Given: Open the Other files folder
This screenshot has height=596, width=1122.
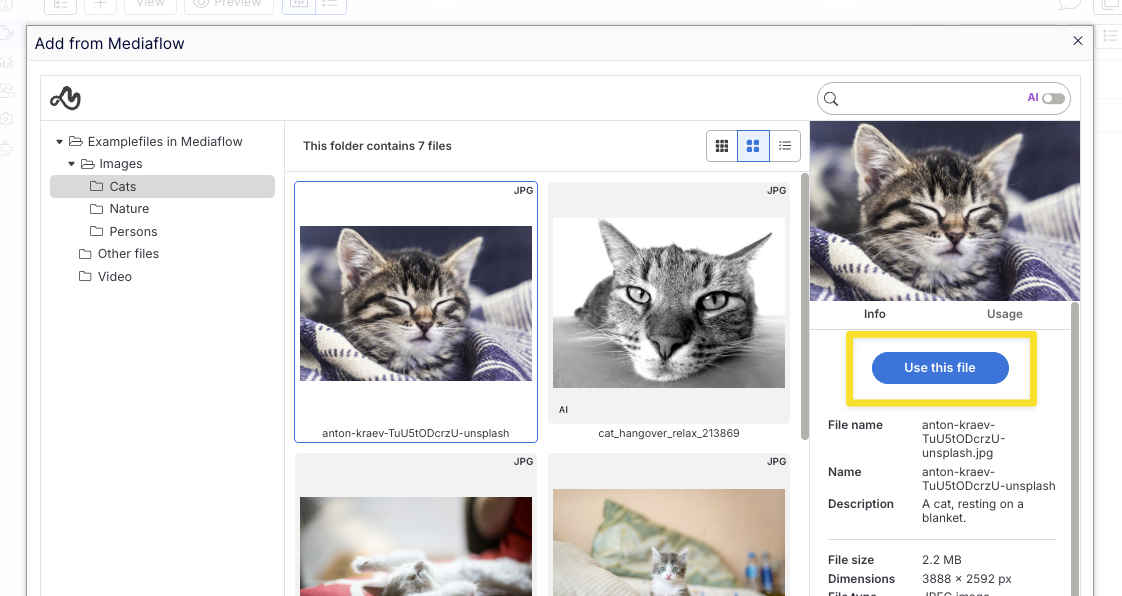Looking at the screenshot, I should [x=128, y=254].
